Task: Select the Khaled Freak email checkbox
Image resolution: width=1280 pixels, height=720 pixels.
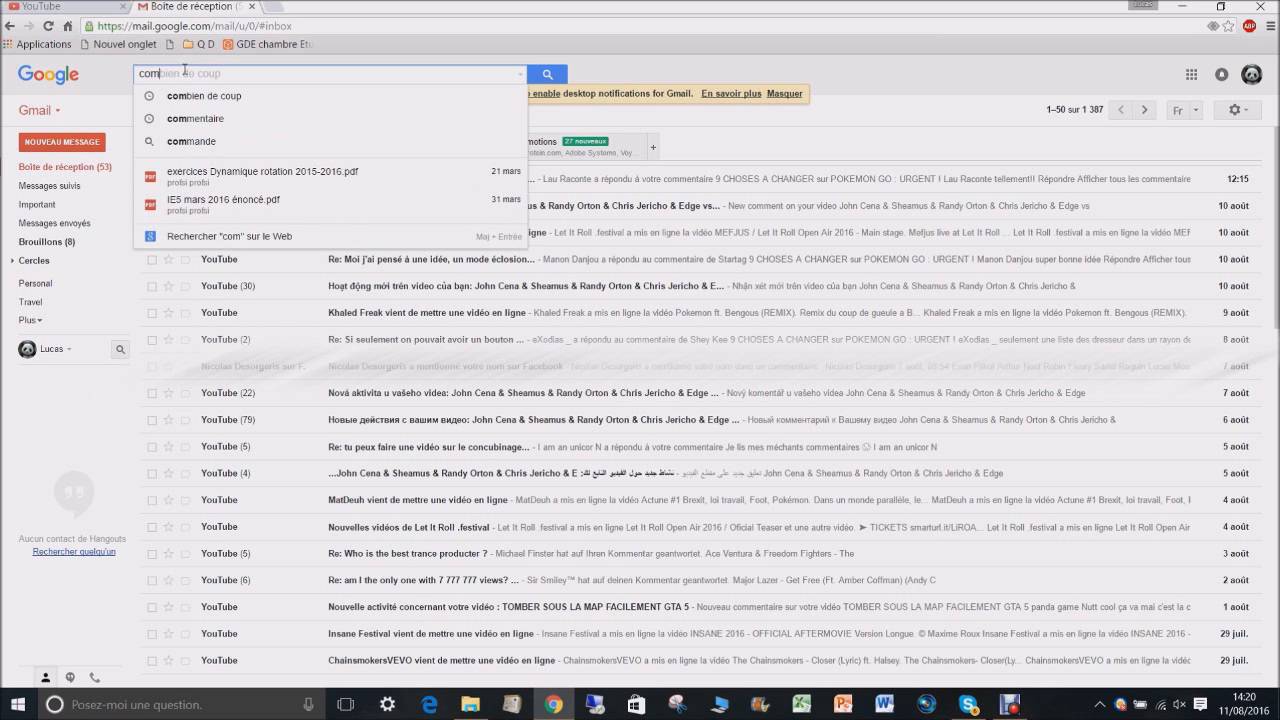Action: (x=152, y=313)
